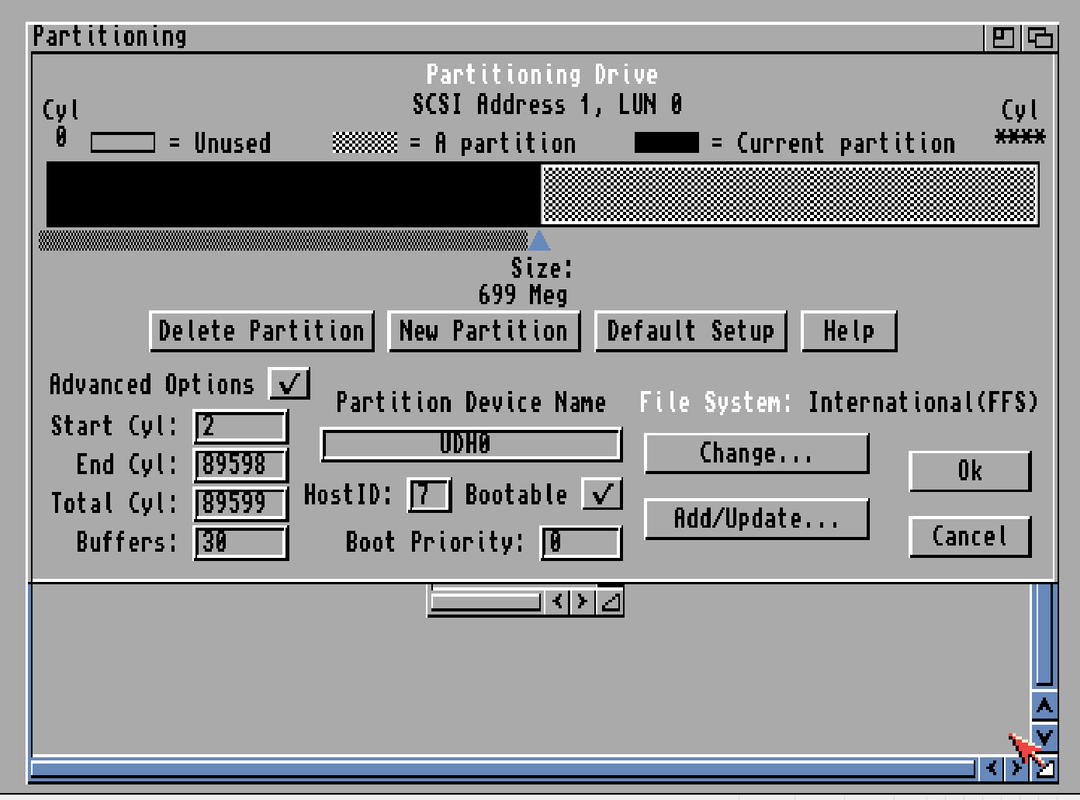The height and width of the screenshot is (800, 1080).
Task: Click Change... file system button
Action: click(756, 453)
